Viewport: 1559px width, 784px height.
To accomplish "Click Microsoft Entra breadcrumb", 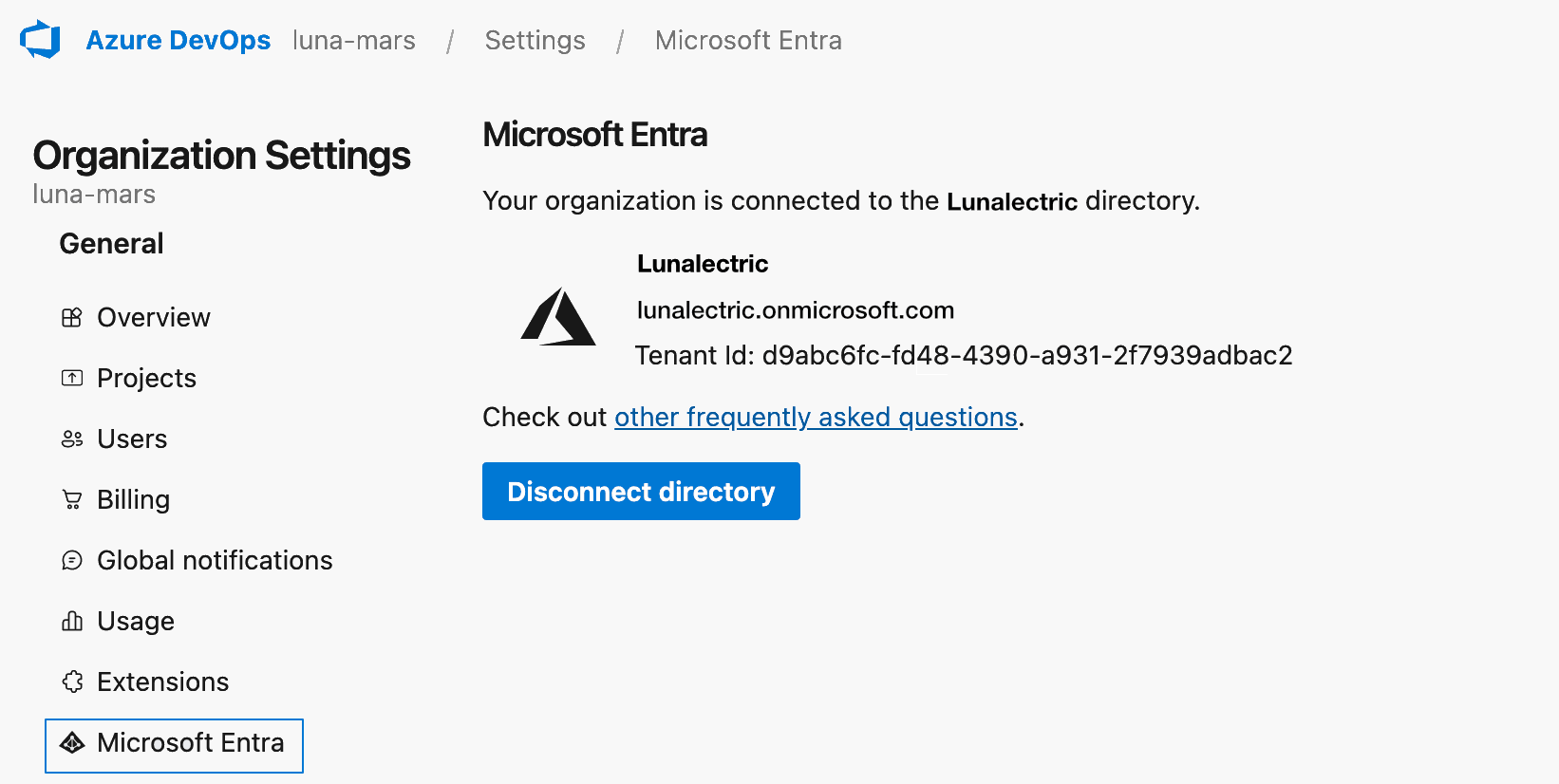I will [748, 40].
